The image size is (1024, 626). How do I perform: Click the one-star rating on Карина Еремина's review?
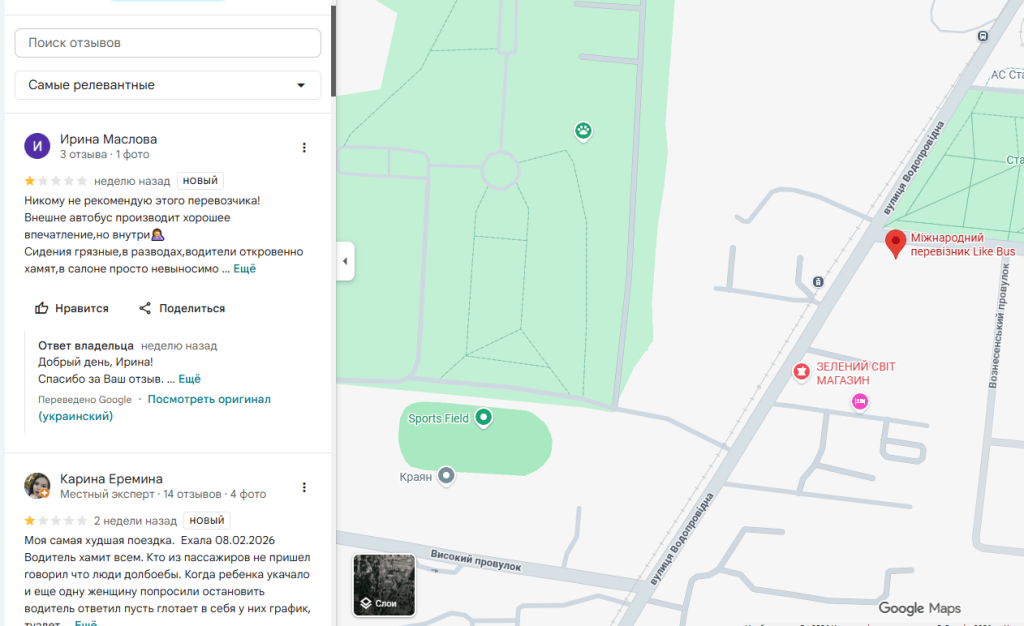tap(55, 521)
